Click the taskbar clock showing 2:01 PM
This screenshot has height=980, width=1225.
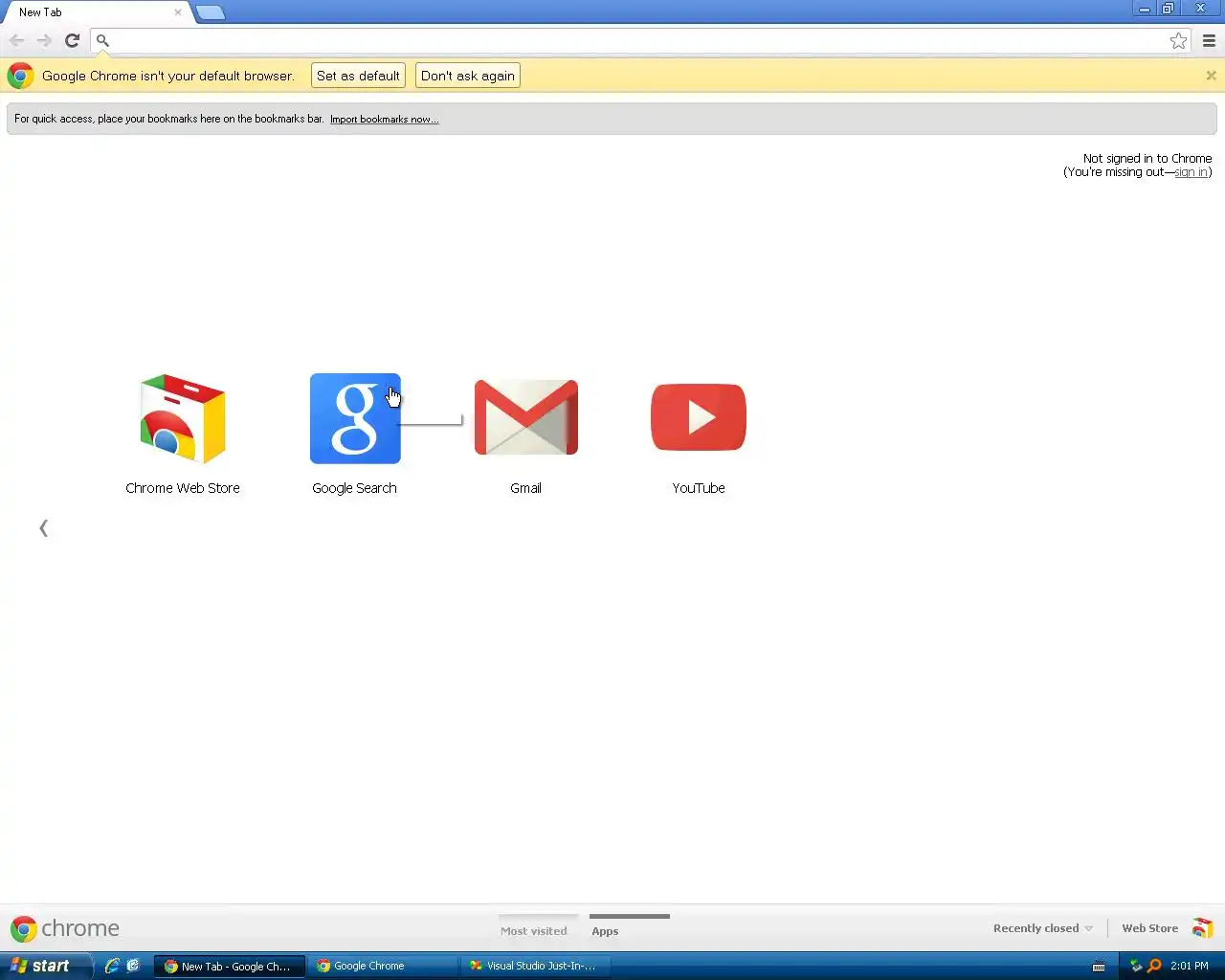(1190, 966)
